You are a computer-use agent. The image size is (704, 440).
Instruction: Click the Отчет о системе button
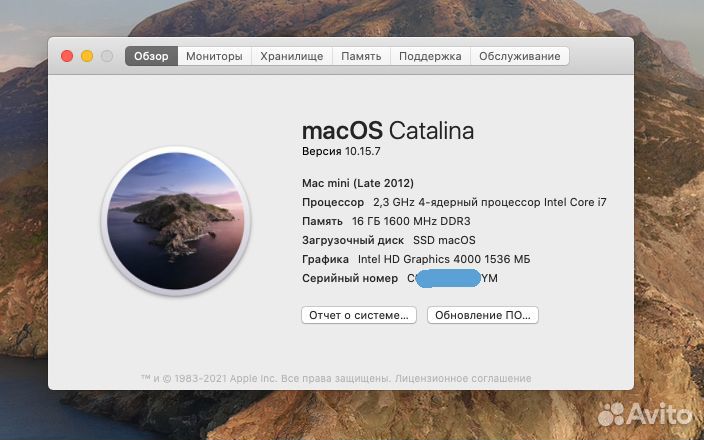[x=359, y=315]
